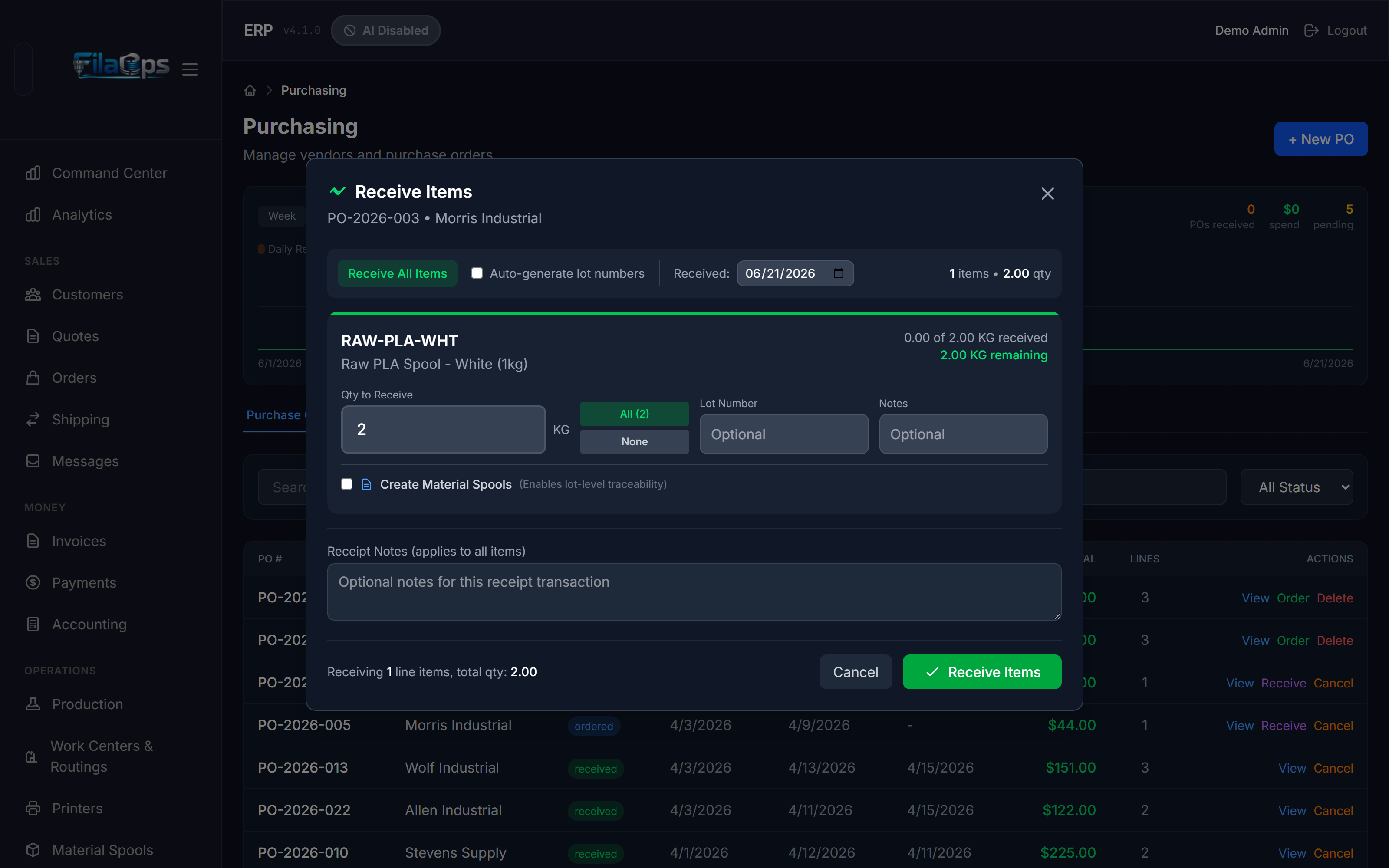1389x868 pixels.
Task: Click the Command Center sidebar icon
Action: click(x=33, y=173)
